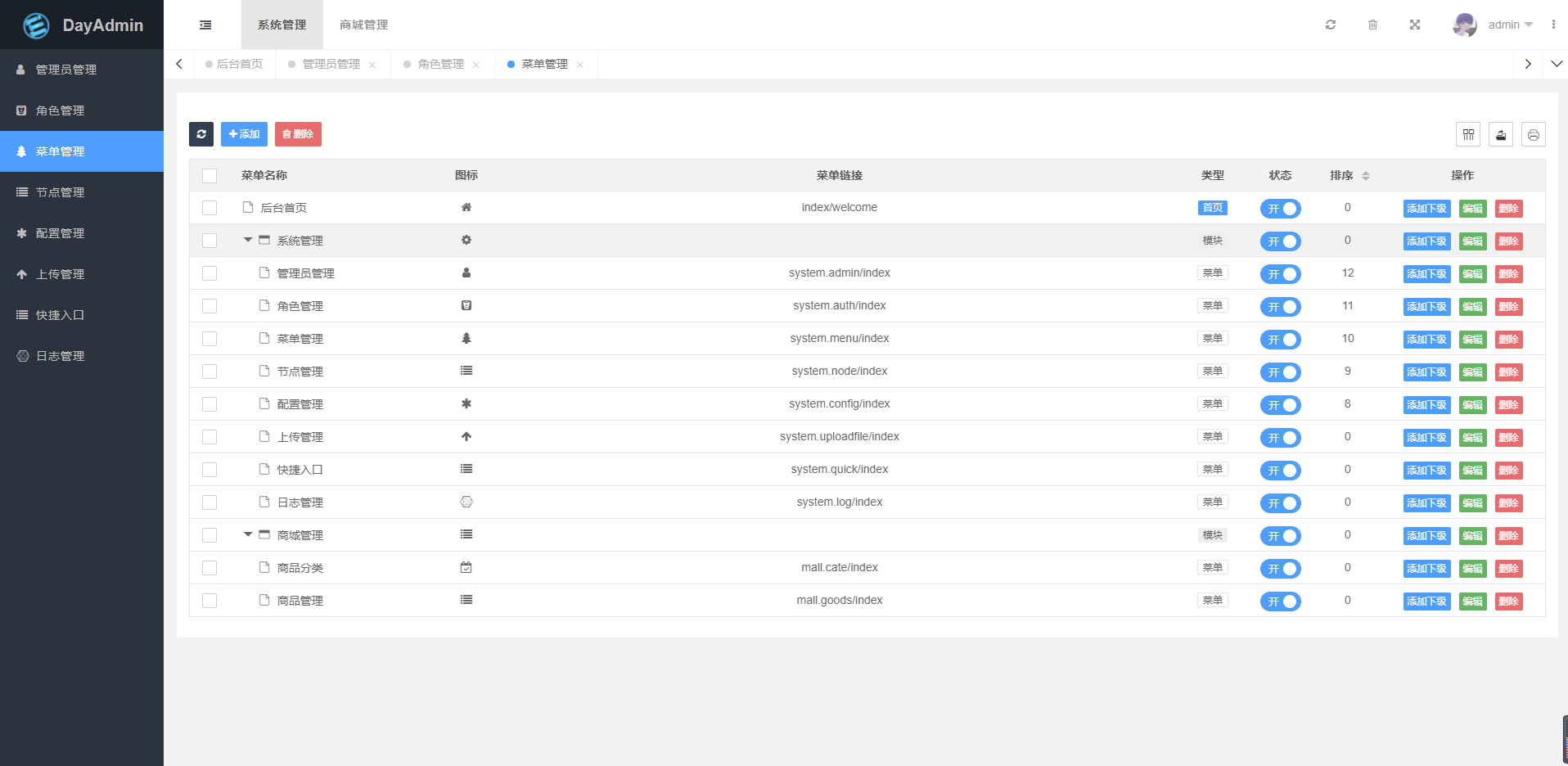Close the 菜单管理 tab
1568x766 pixels.
[x=580, y=65]
